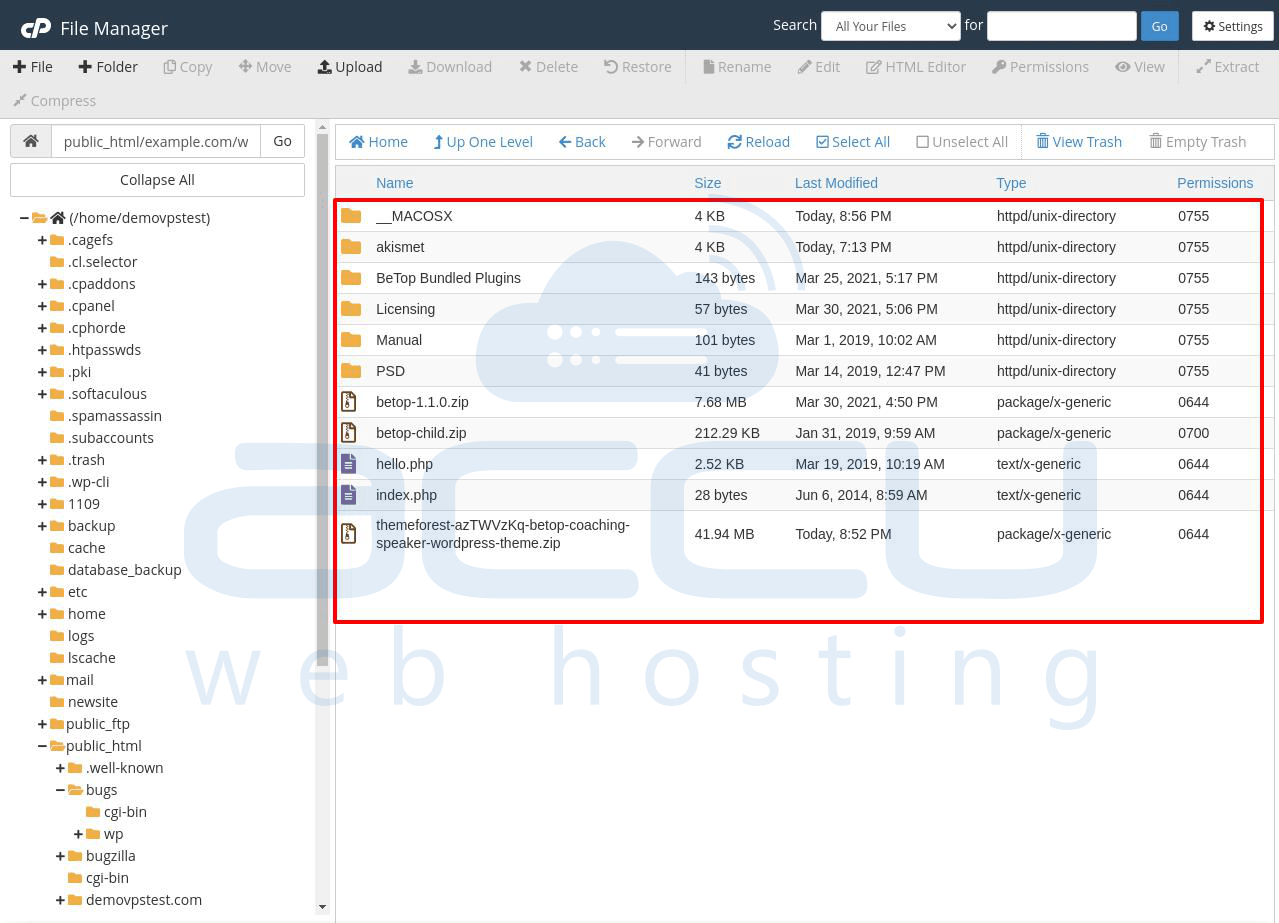
Task: Open the All Your Files search dropdown
Action: tap(891, 26)
